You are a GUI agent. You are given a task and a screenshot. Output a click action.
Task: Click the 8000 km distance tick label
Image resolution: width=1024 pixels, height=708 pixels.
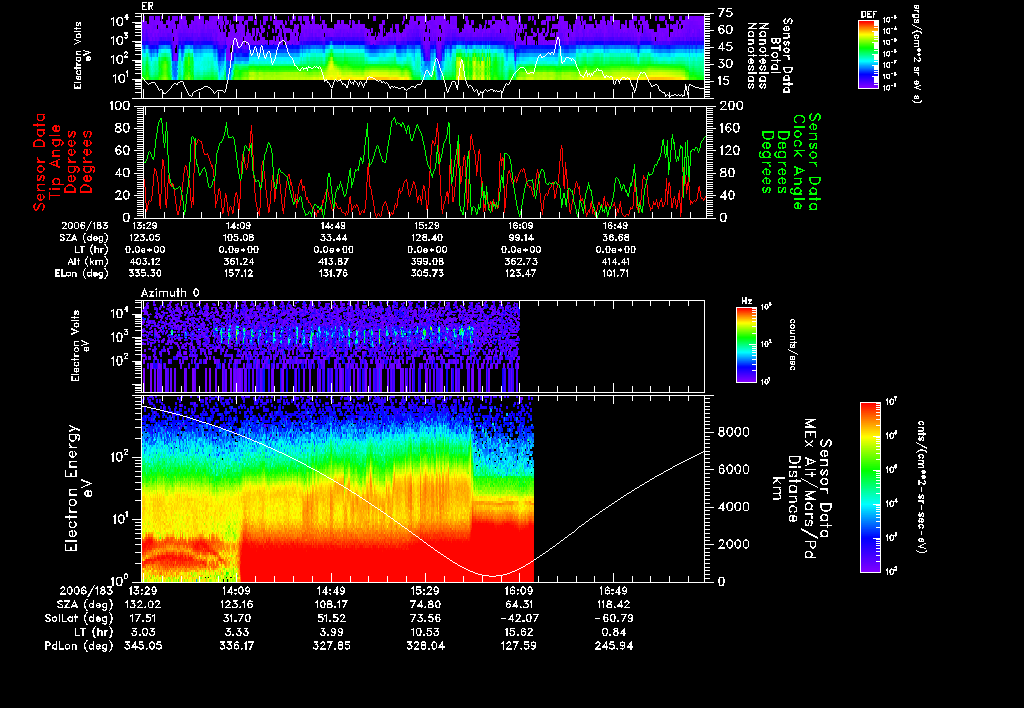tap(733, 432)
